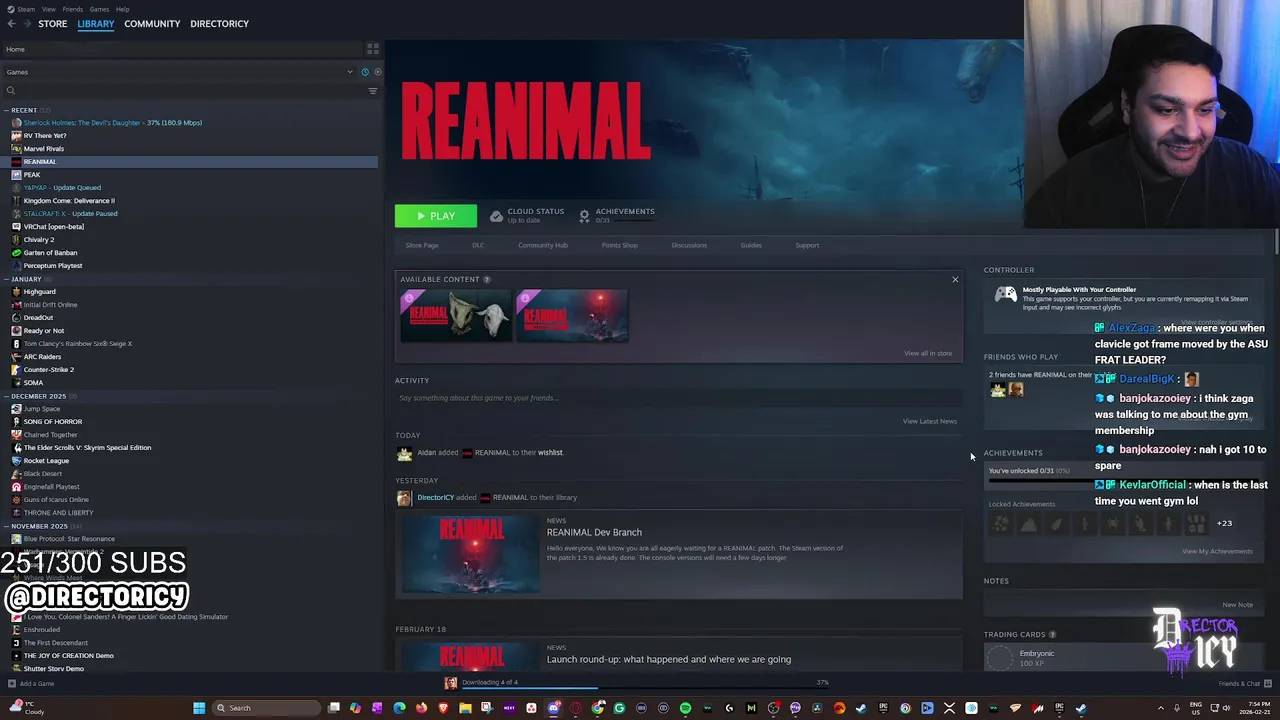
Task: Open the Games menu
Action: click(x=99, y=9)
